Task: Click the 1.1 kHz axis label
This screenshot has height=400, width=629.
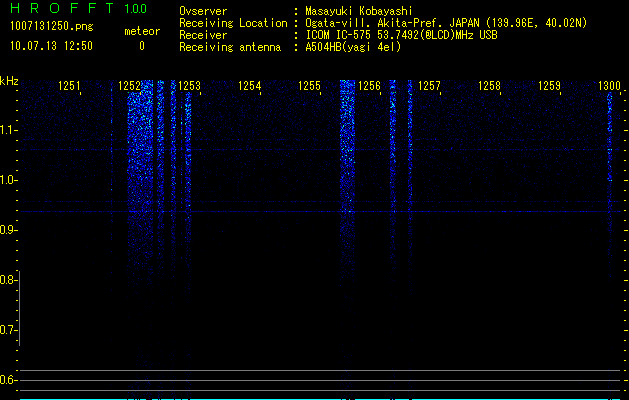Action: point(8,130)
